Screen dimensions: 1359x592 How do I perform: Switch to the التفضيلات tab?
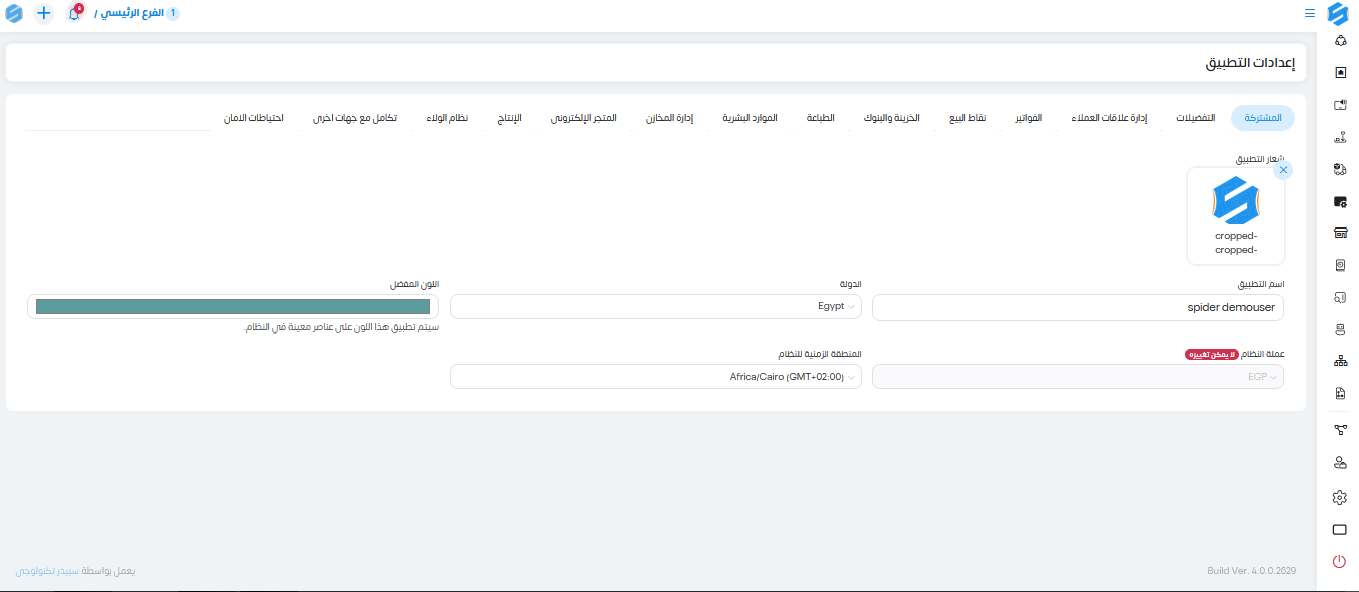point(1196,118)
